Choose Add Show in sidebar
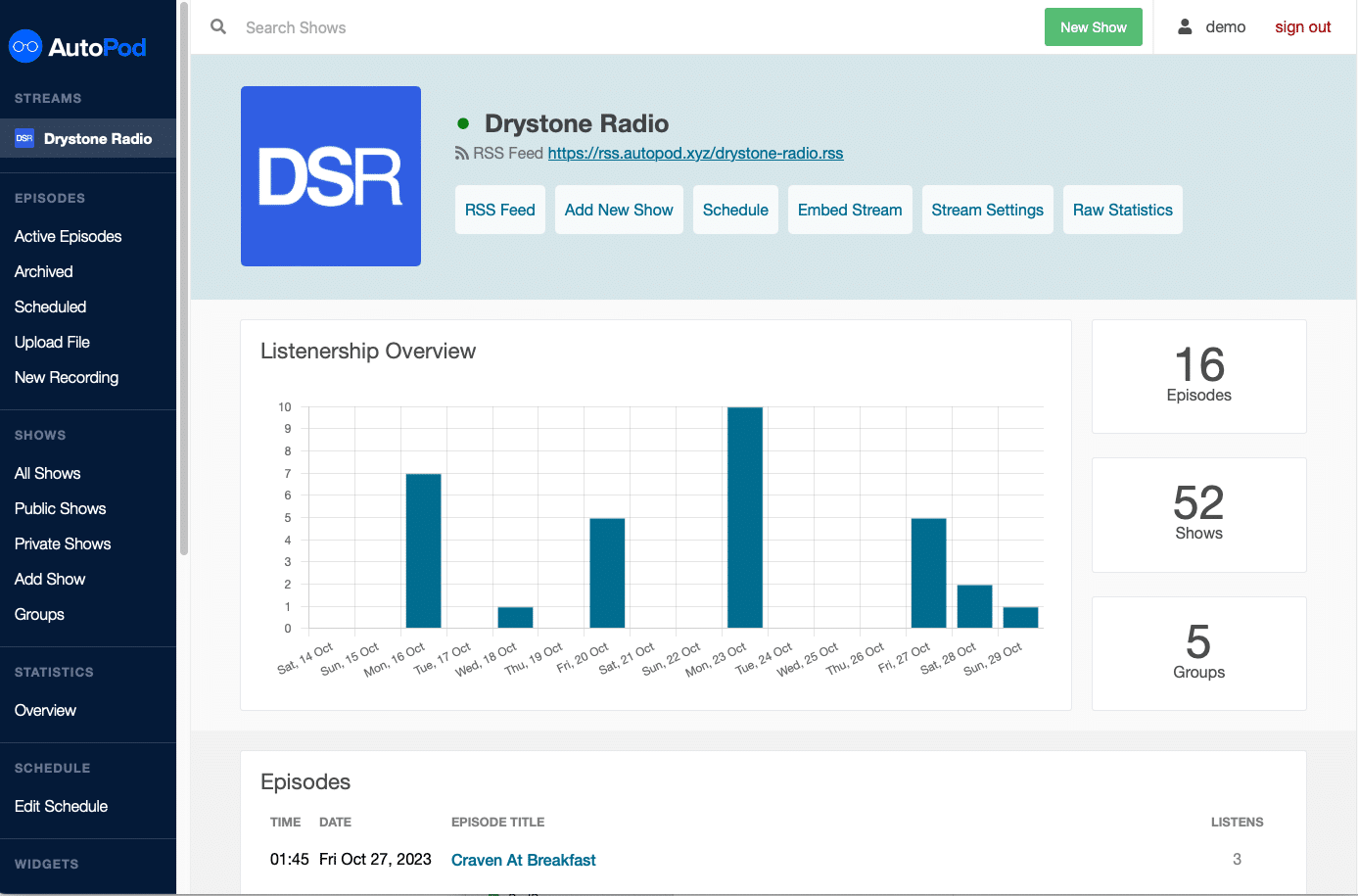The width and height of the screenshot is (1358, 896). coord(50,580)
